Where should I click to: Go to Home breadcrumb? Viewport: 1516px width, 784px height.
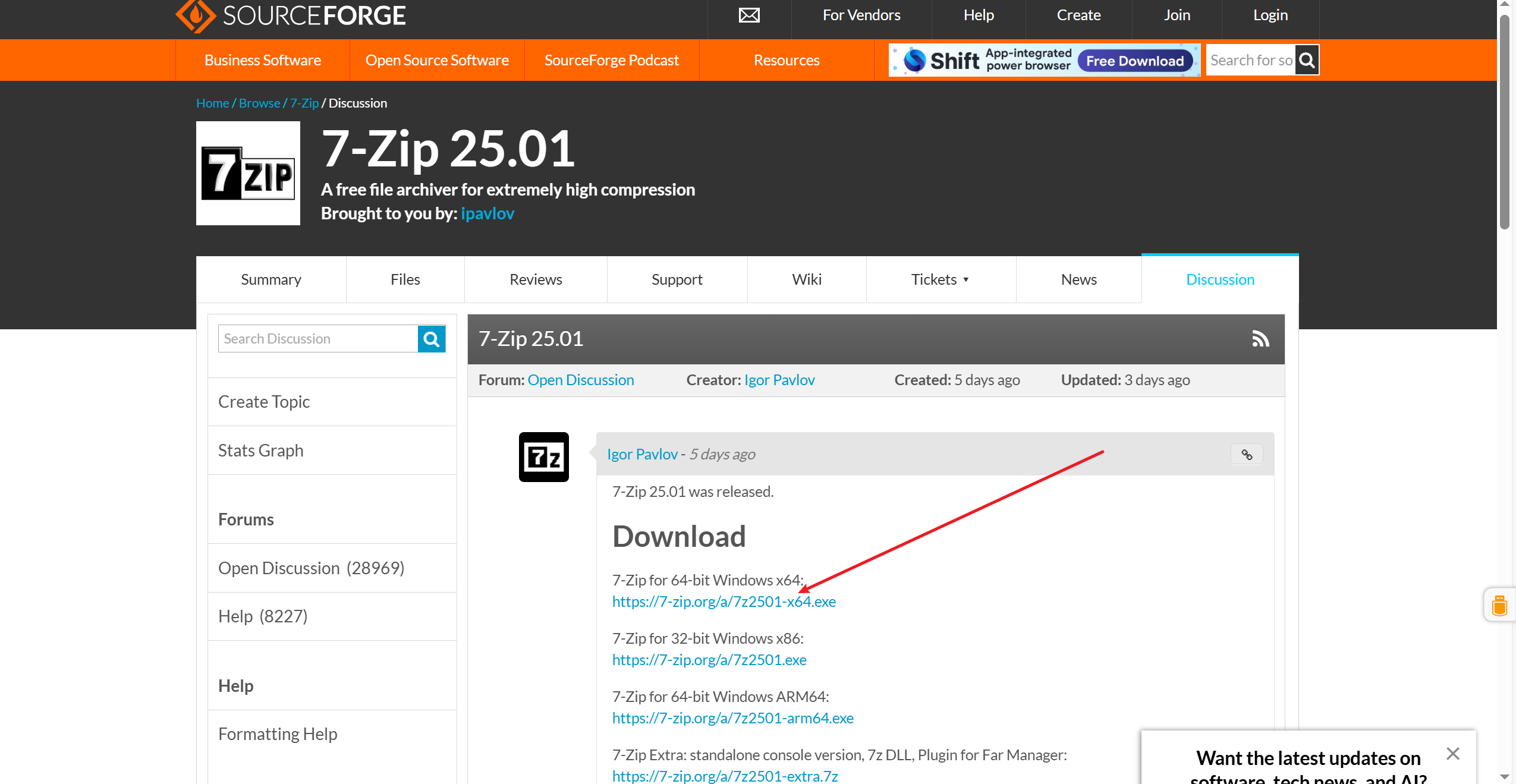tap(212, 103)
